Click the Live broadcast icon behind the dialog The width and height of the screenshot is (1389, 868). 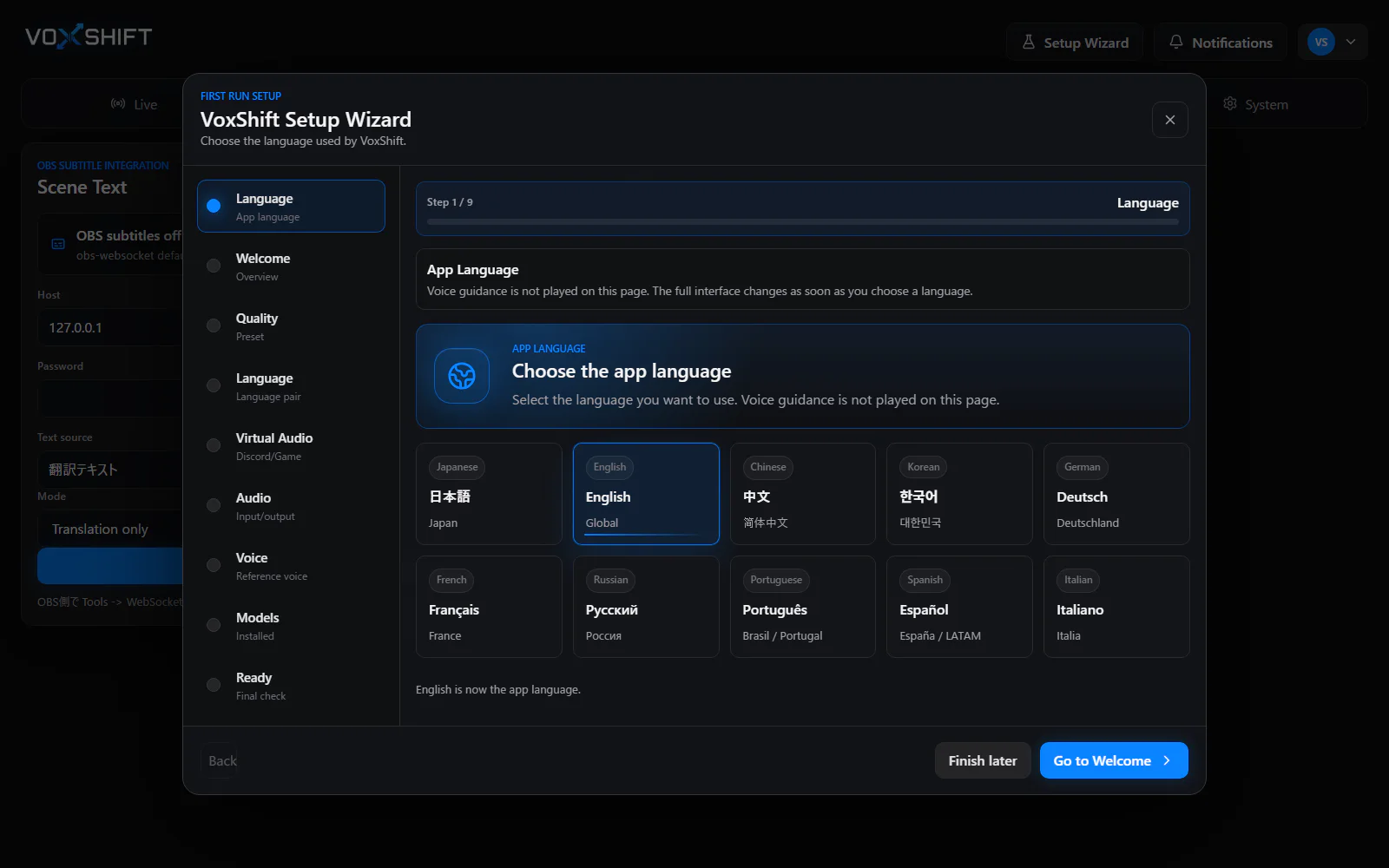pos(118,104)
